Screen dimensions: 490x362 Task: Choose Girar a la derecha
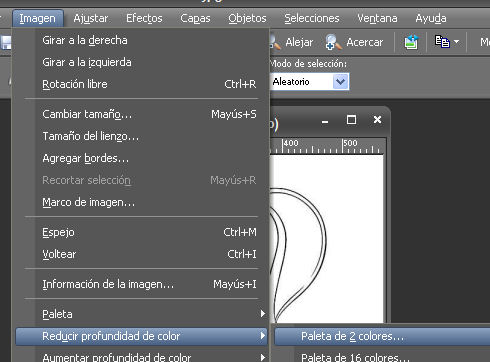[x=142, y=40]
